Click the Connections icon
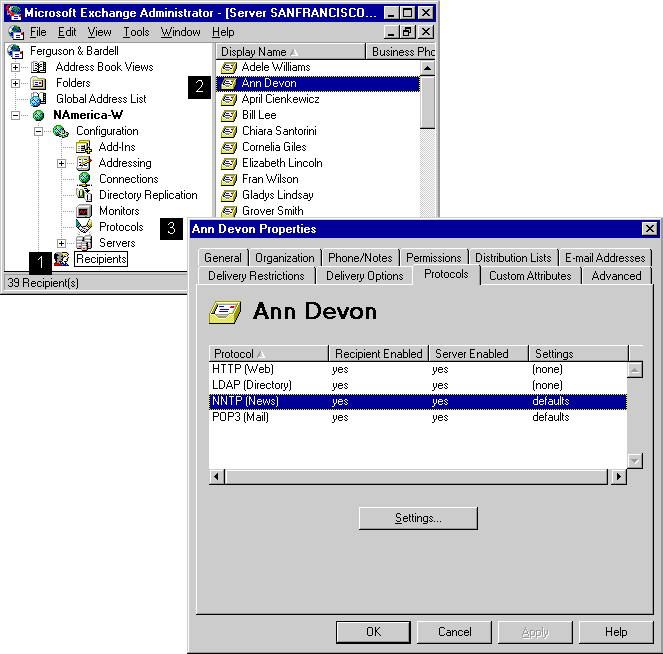 84,179
